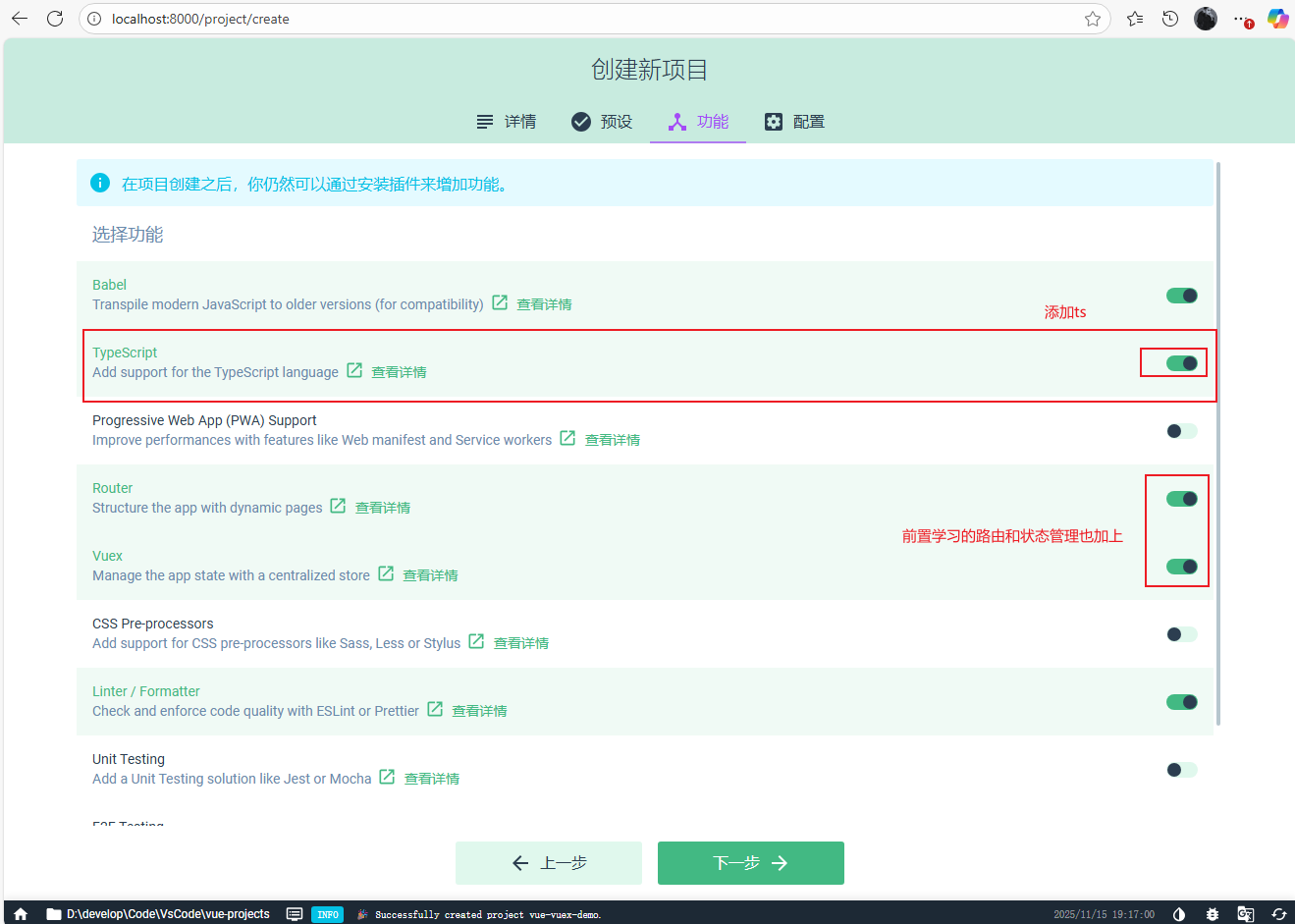
Task: Go back using browser back arrow
Action: coord(20,19)
